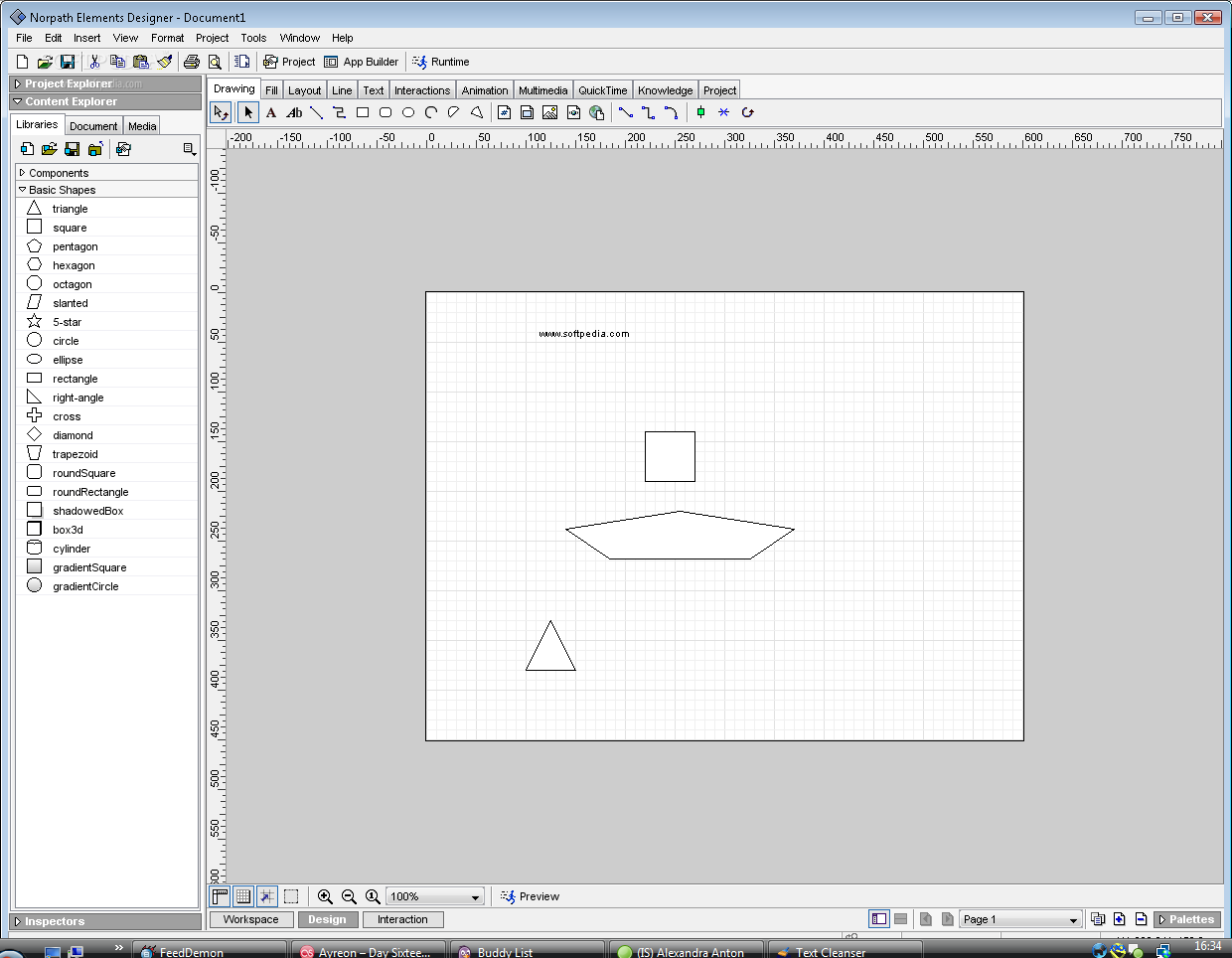Screen dimensions: 1232x958
Task: Click the Project toolbar button
Action: click(x=289, y=62)
